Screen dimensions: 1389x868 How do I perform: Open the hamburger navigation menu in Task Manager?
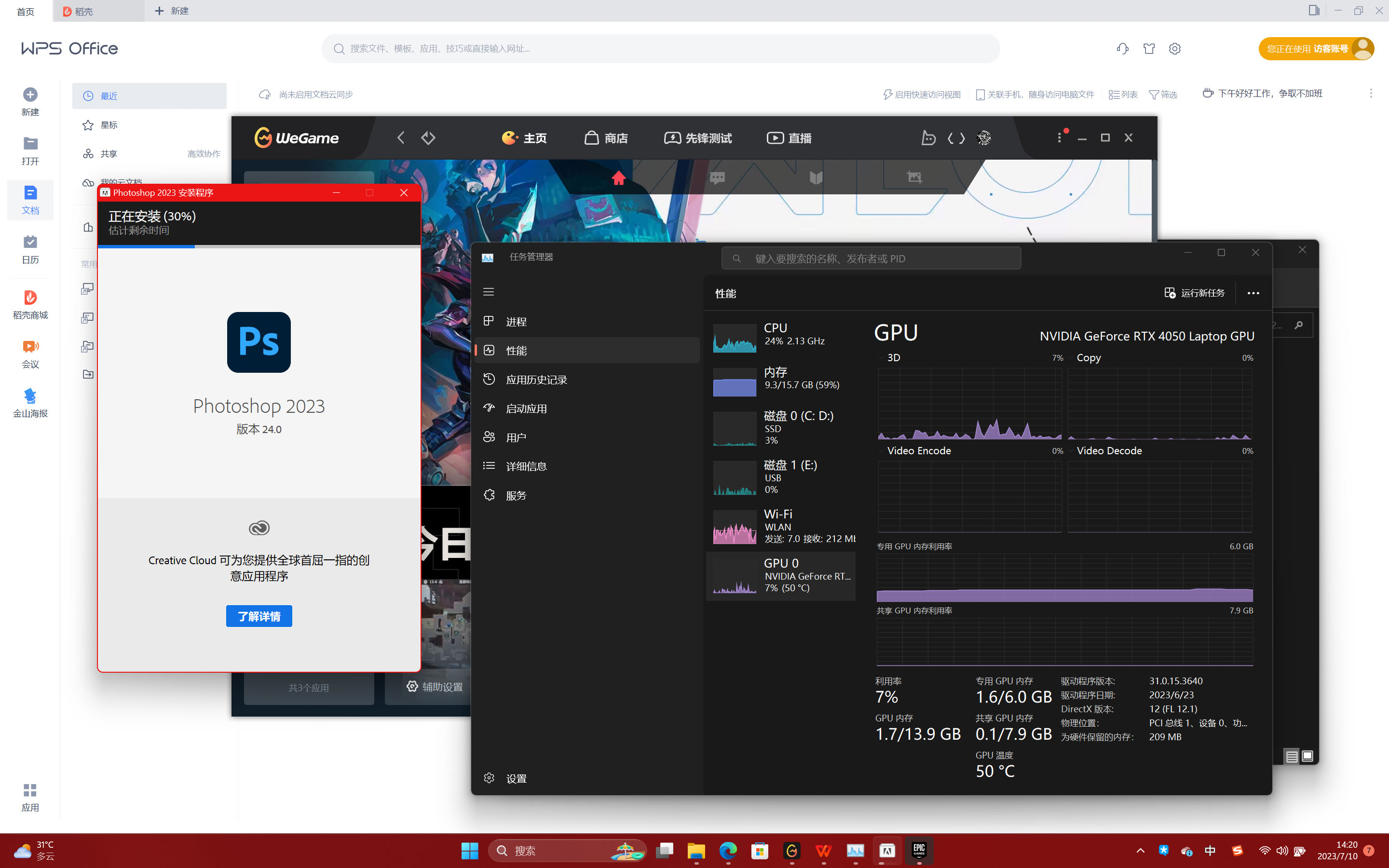pos(489,292)
